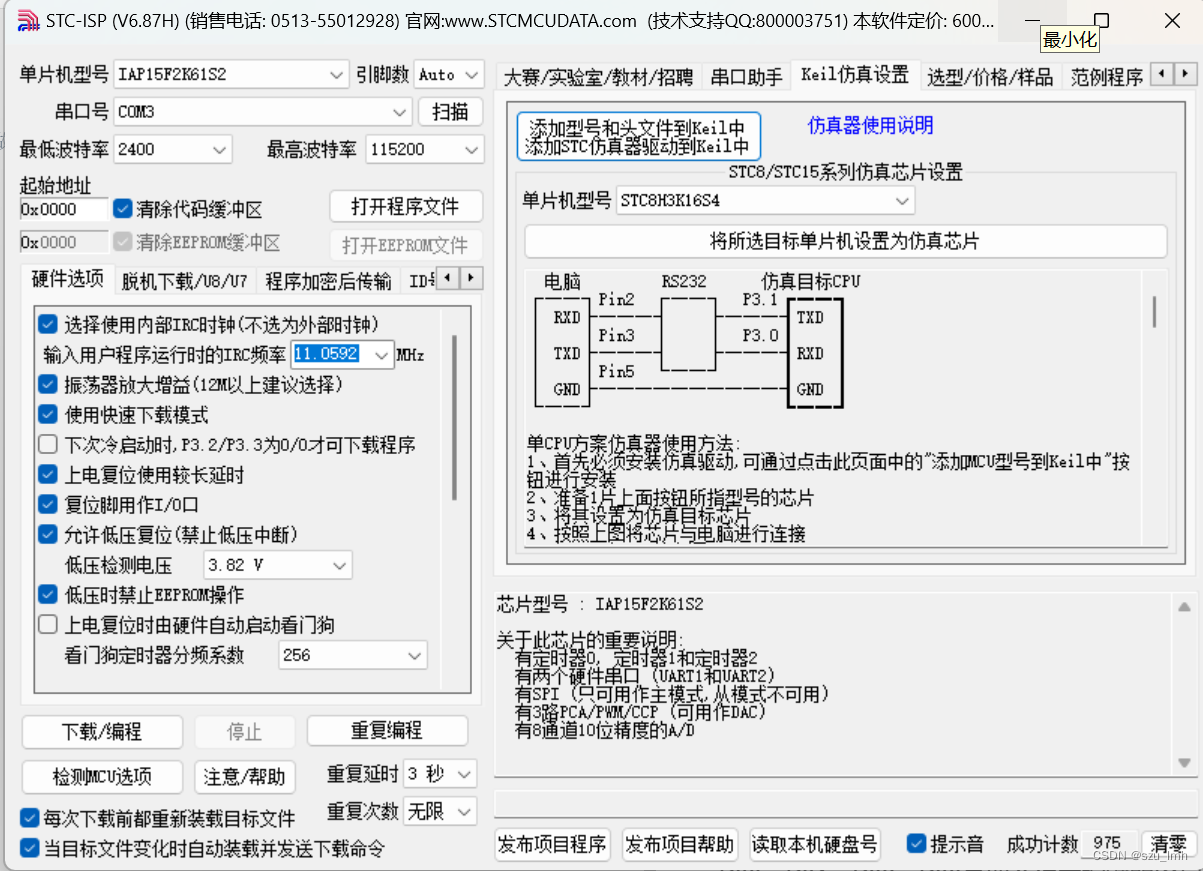1203x871 pixels.
Task: Click down arrow of chip info scrollbar
Action: [1185, 764]
